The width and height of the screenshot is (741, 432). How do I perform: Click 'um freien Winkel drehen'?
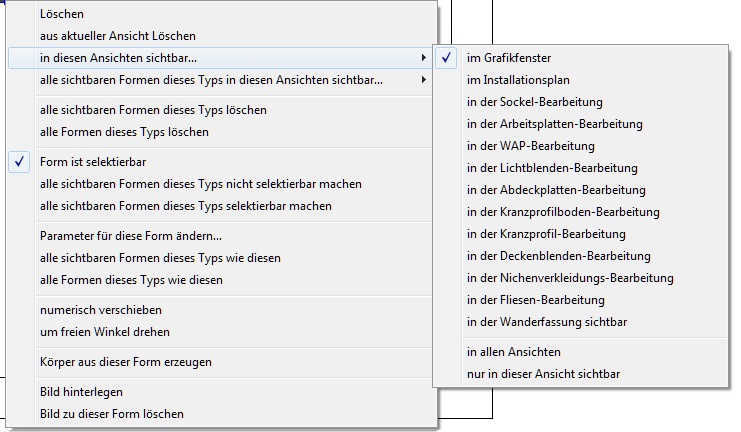tap(104, 332)
